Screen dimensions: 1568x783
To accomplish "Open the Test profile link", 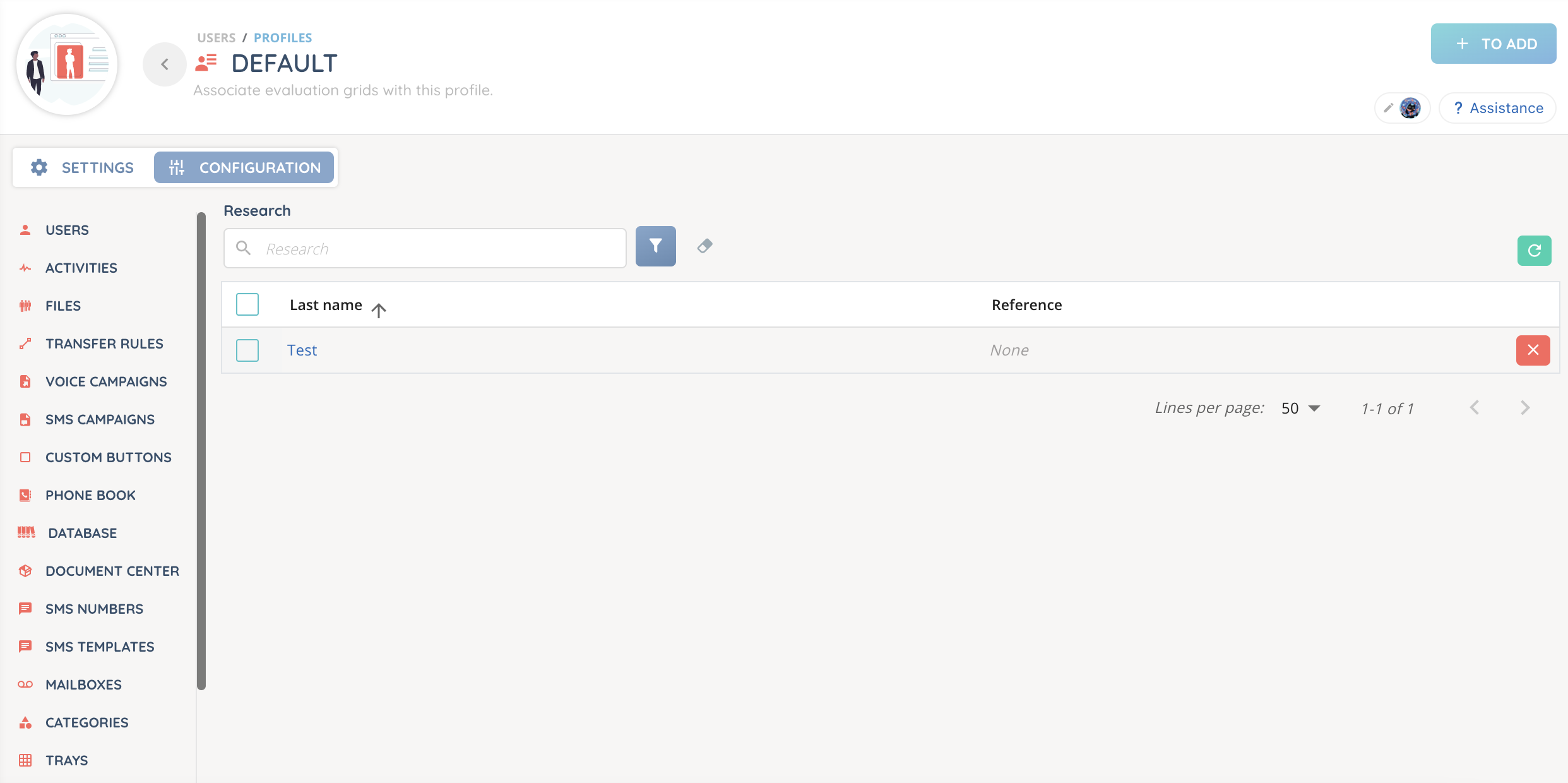I will (302, 350).
